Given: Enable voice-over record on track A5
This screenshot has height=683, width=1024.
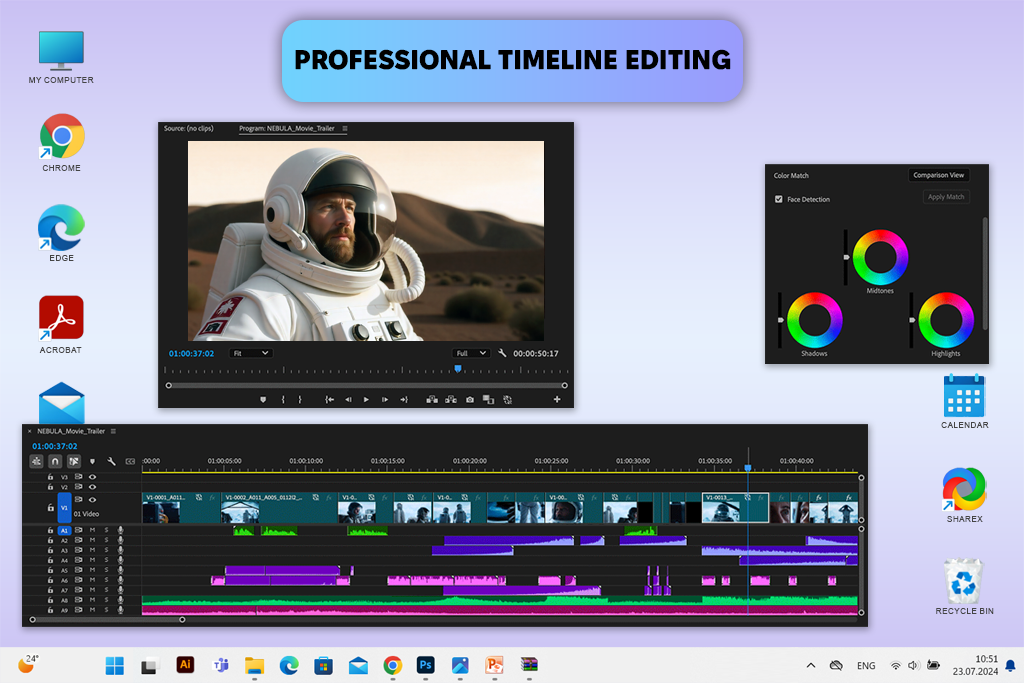Looking at the screenshot, I should (120, 570).
